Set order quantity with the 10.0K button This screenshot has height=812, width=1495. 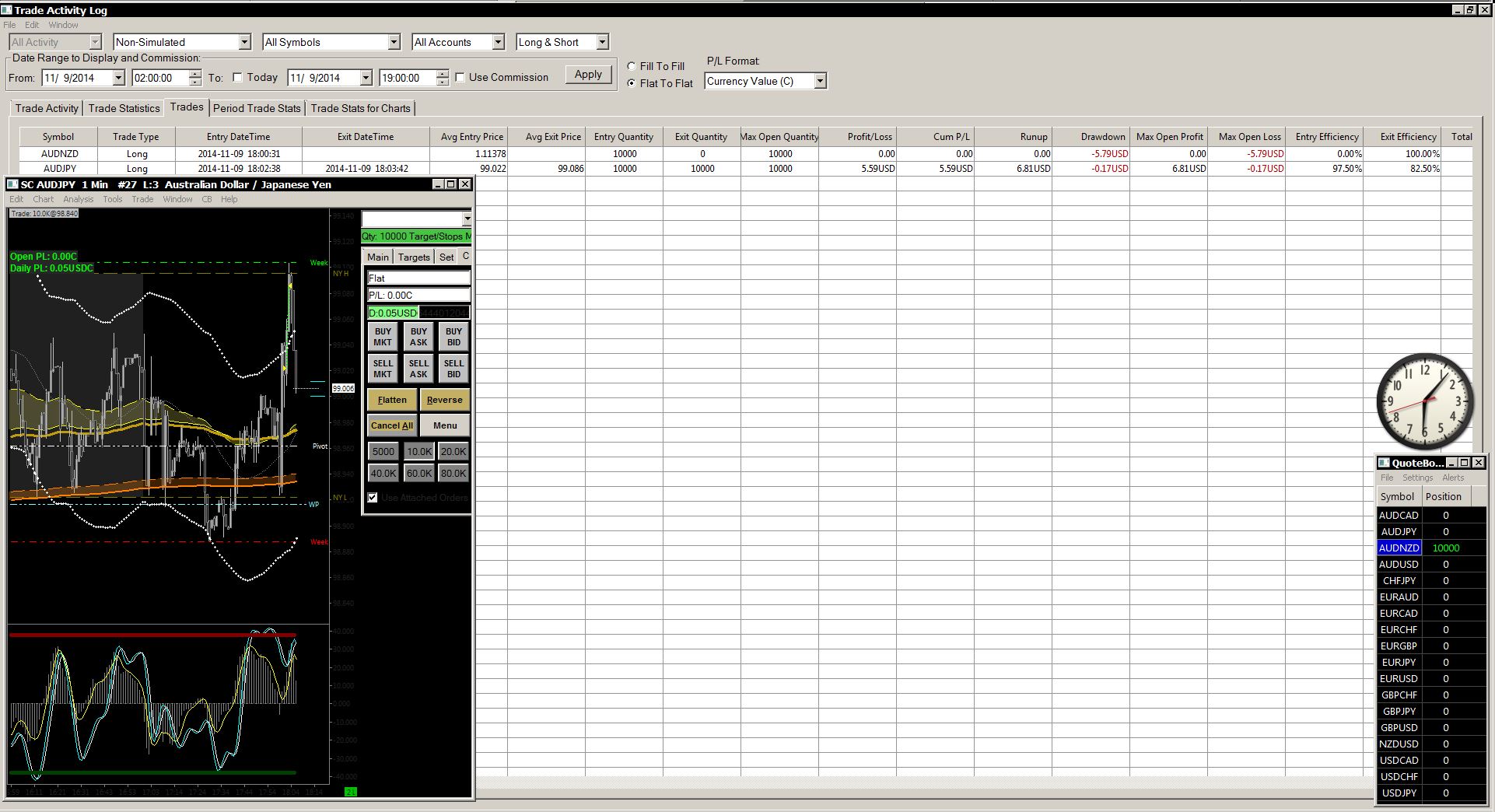[419, 451]
